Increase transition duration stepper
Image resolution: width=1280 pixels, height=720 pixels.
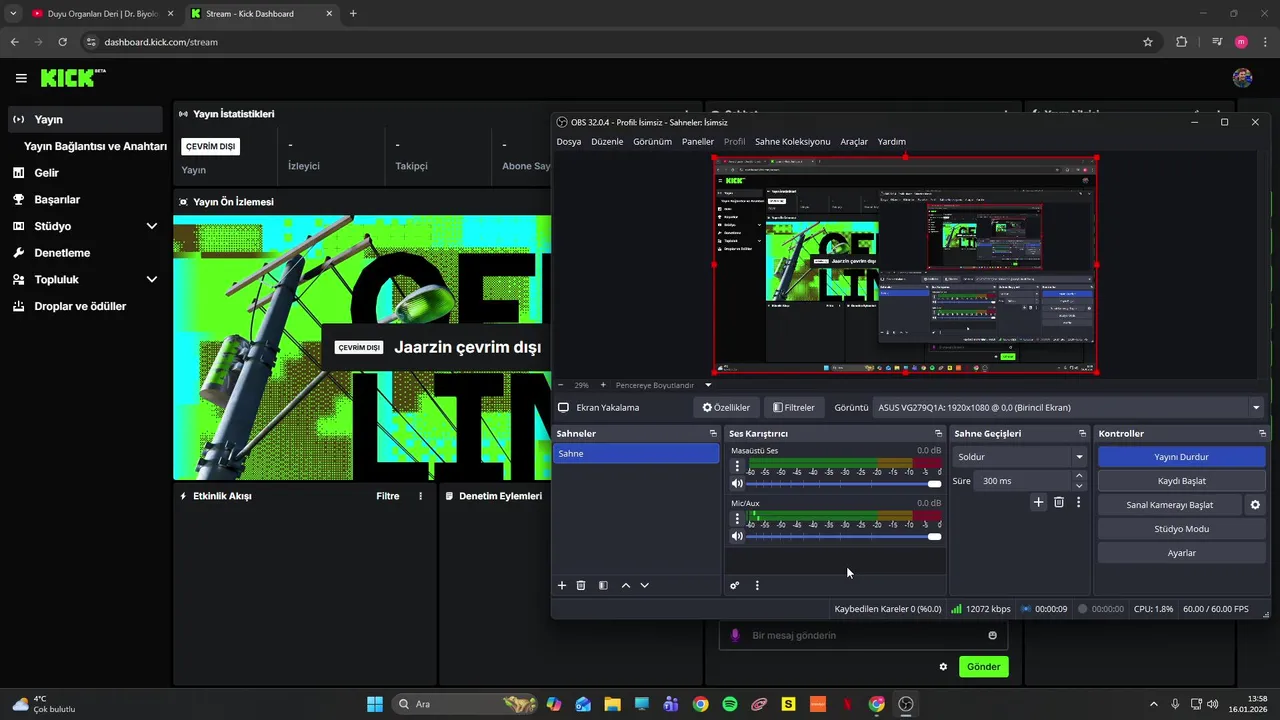(x=1079, y=476)
